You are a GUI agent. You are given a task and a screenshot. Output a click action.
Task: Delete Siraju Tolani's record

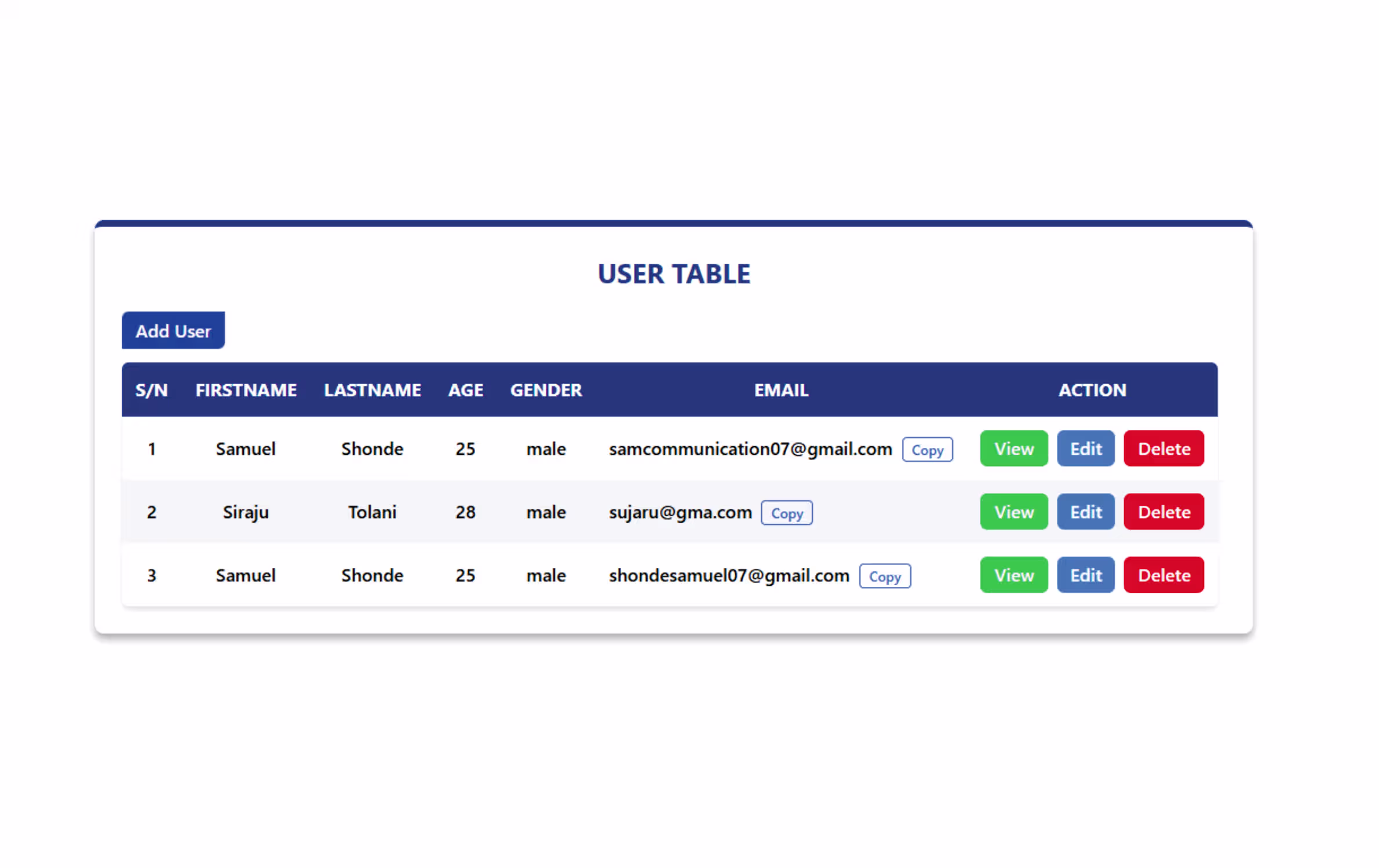(x=1164, y=512)
